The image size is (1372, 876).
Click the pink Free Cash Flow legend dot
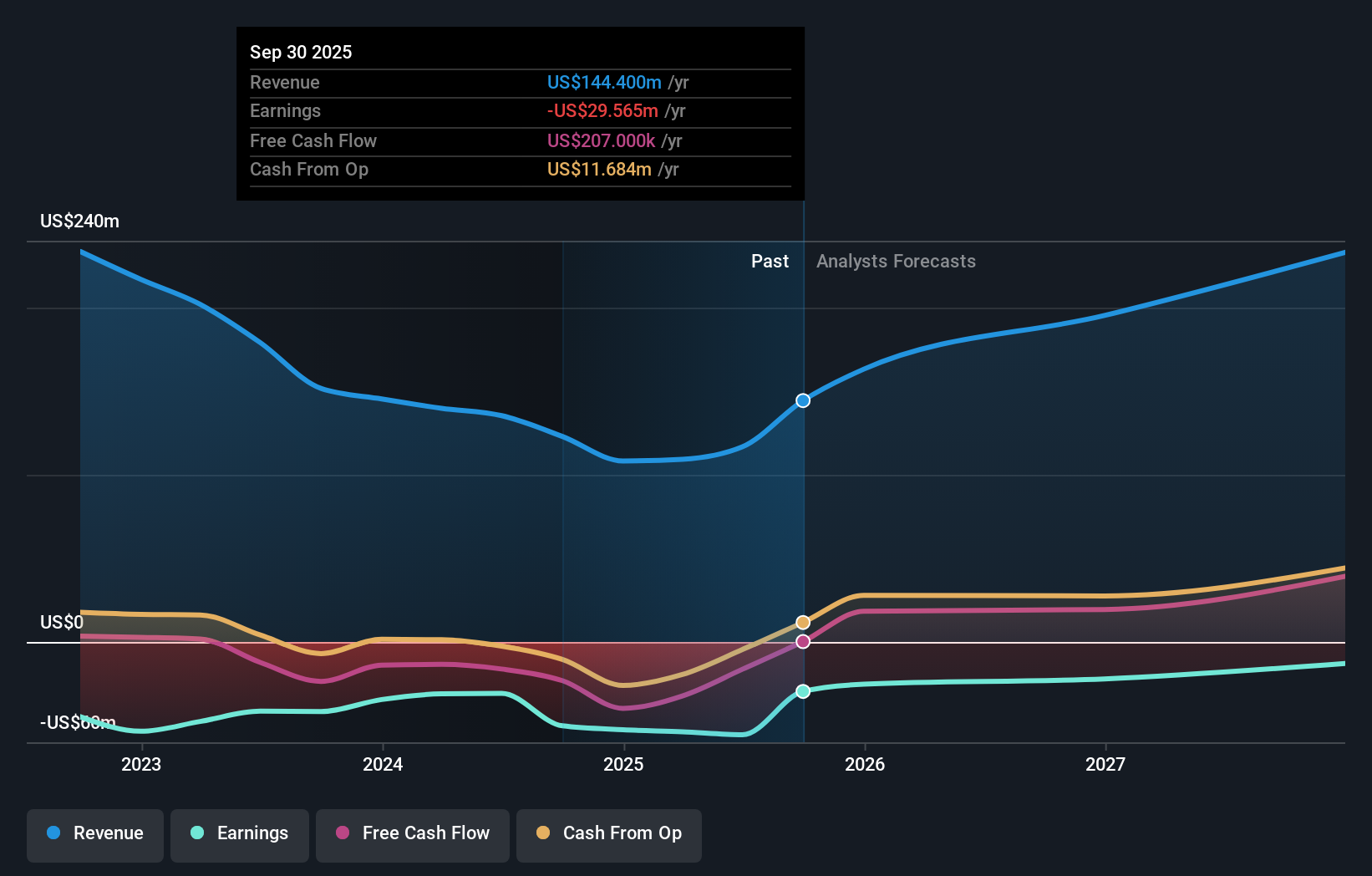[x=342, y=833]
